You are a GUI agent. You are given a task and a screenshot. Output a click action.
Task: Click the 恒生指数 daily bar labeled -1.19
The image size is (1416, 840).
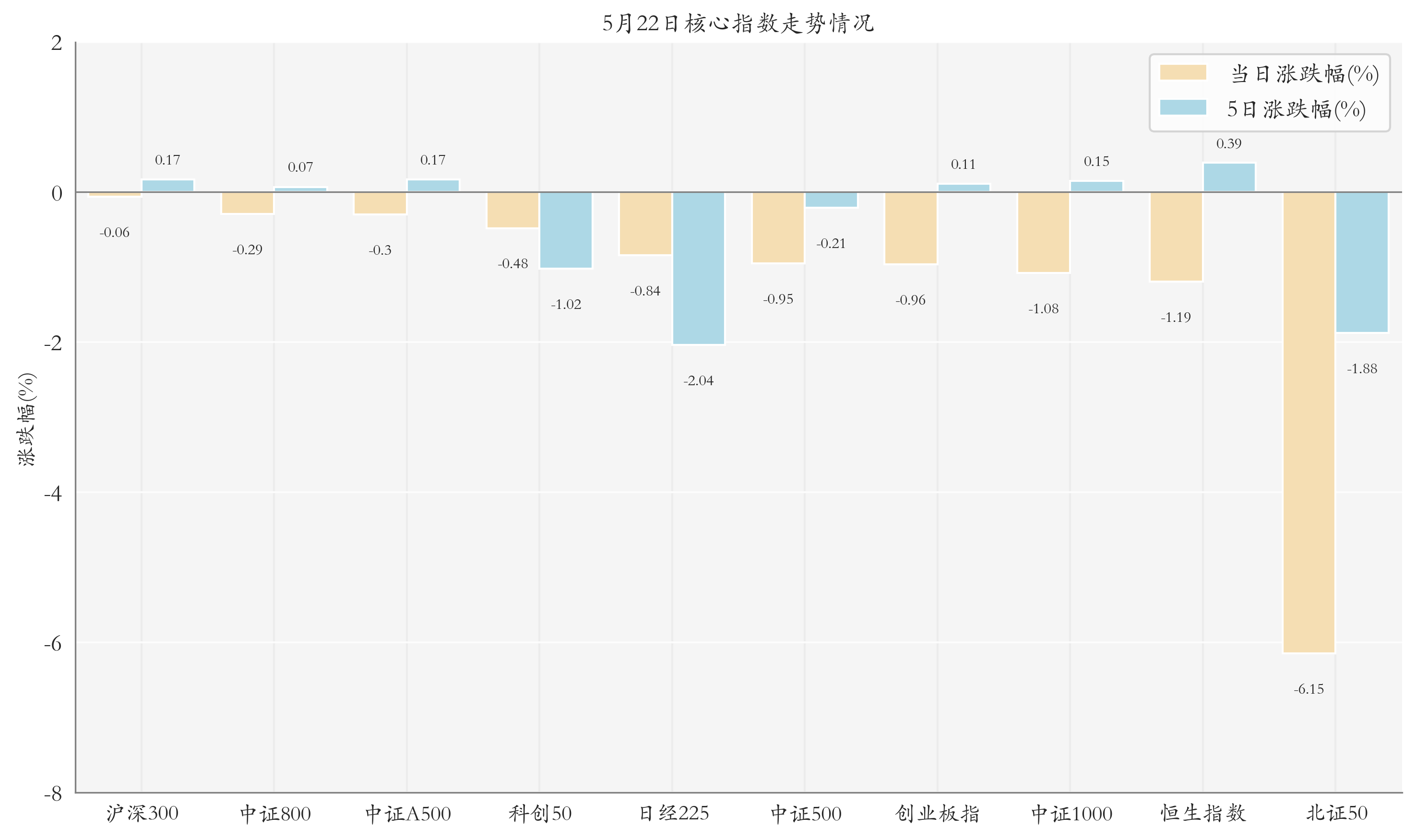(x=1176, y=237)
